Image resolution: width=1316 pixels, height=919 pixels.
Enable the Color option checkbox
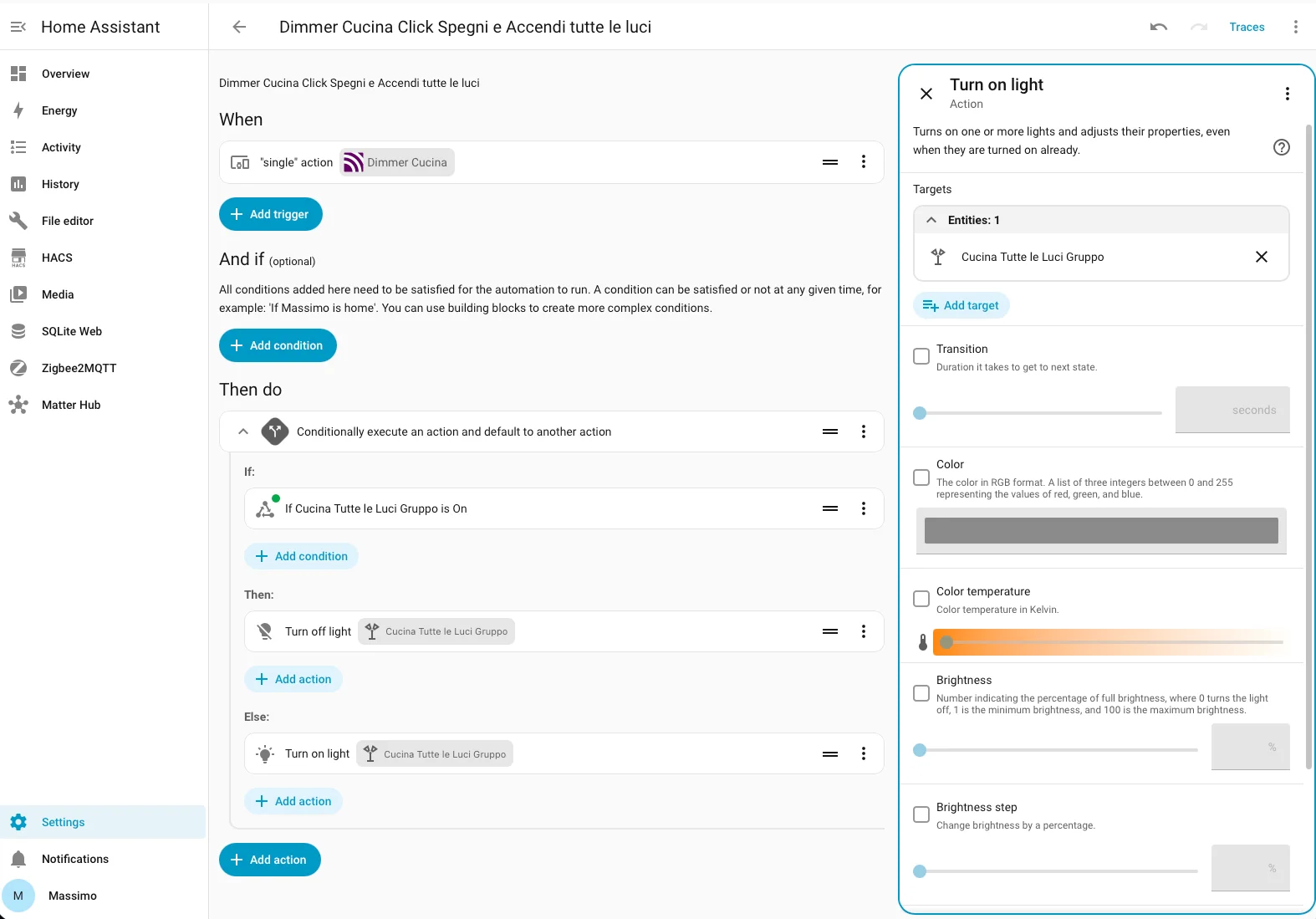[921, 477]
